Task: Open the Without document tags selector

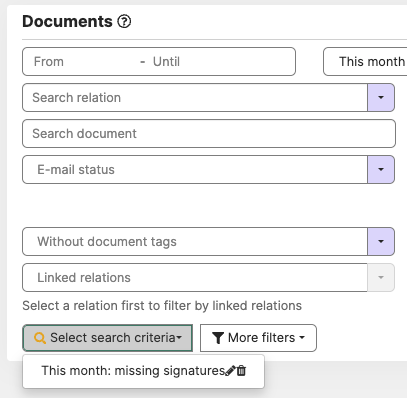Action: 195,242
